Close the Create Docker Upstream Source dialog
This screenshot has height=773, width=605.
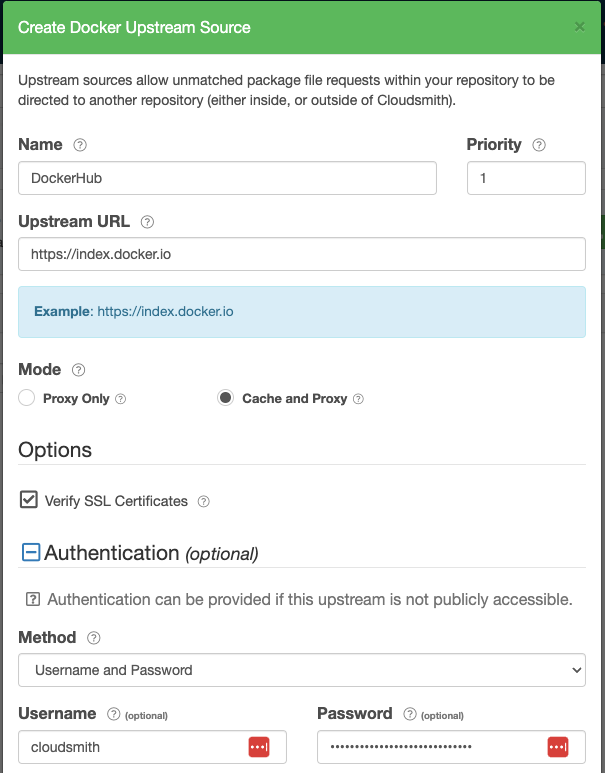coord(580,27)
